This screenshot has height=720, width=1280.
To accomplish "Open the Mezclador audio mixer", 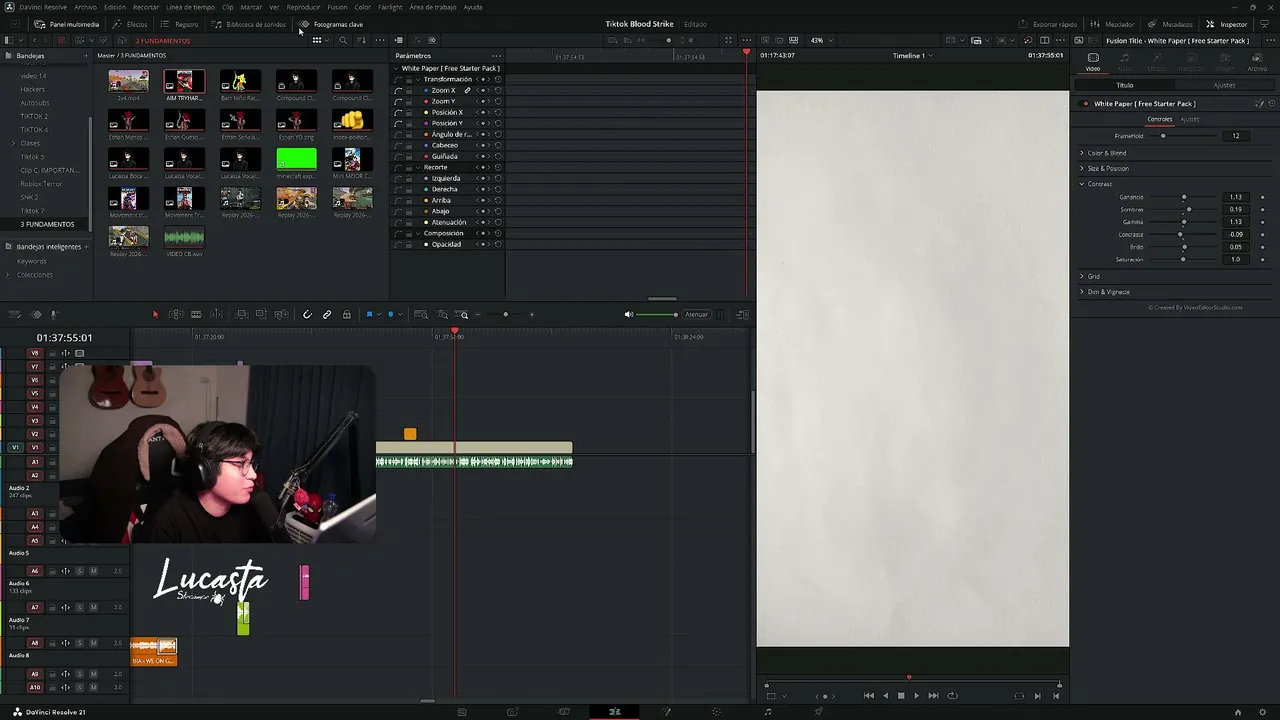I will (x=1113, y=24).
